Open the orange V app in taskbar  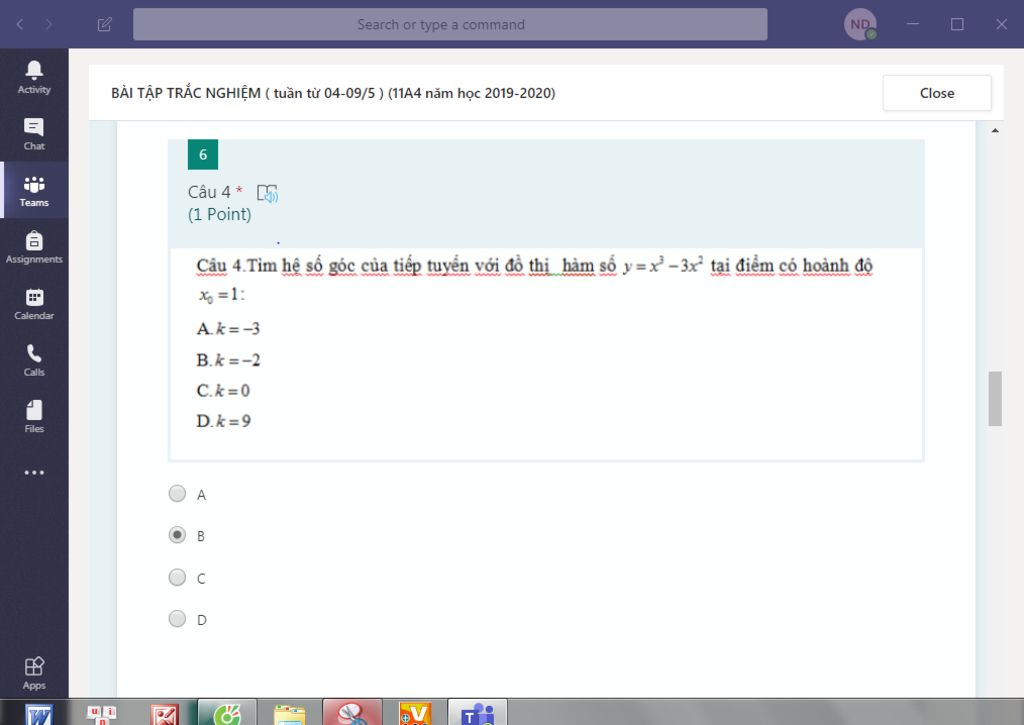[415, 714]
